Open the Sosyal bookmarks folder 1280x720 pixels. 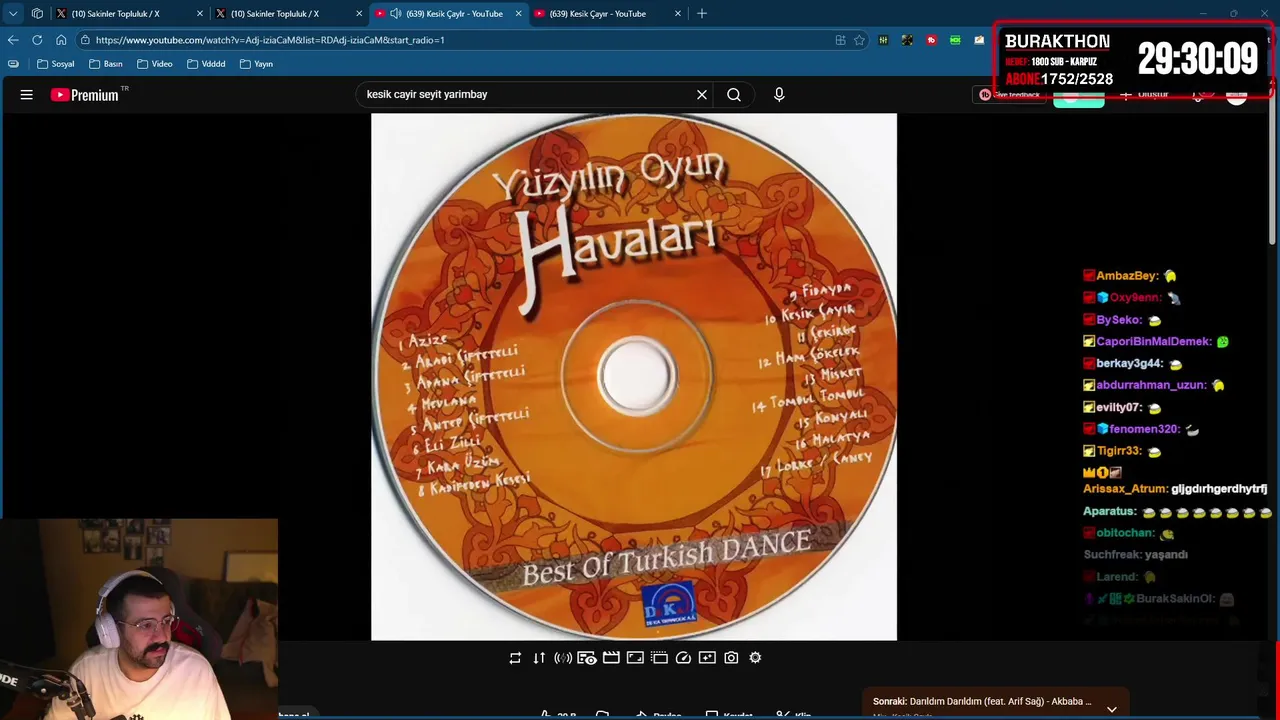[56, 64]
